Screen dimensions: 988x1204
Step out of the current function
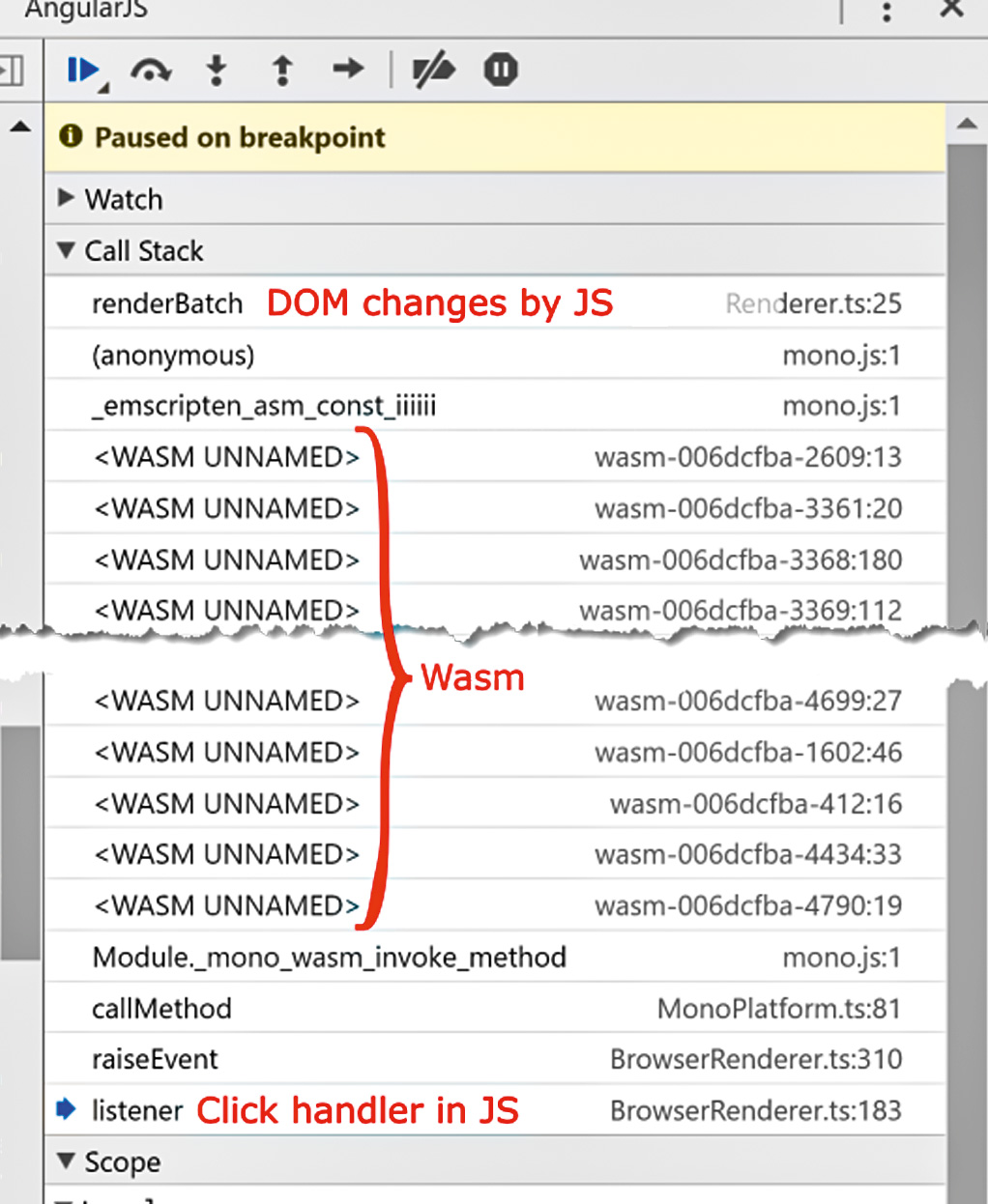coord(282,71)
